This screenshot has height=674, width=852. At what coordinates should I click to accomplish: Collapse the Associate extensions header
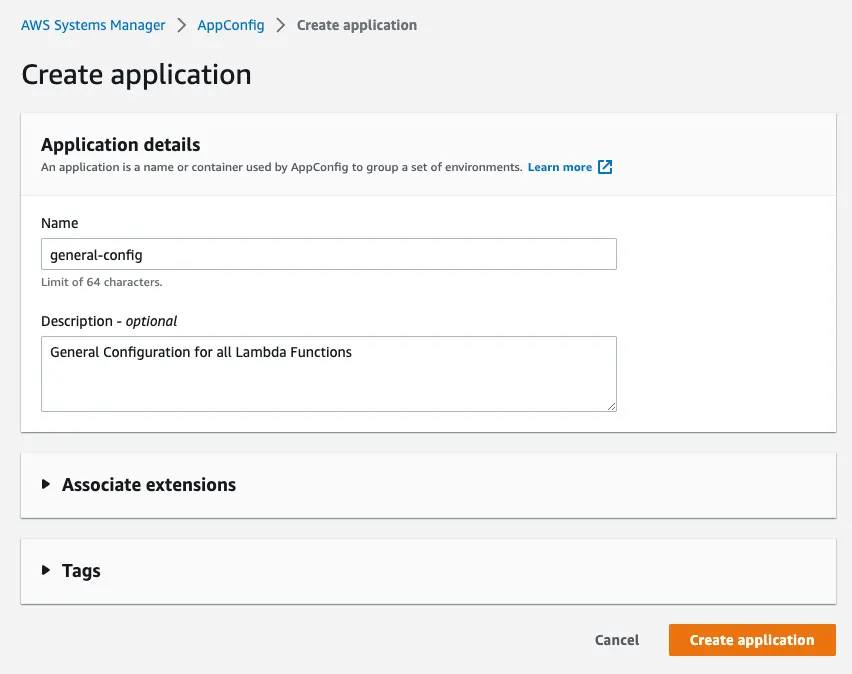(148, 485)
